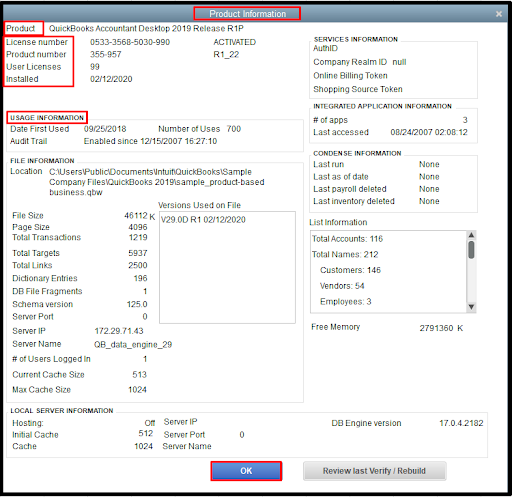Click the Versions Used on File label
512x497 pixels.
tap(199, 205)
